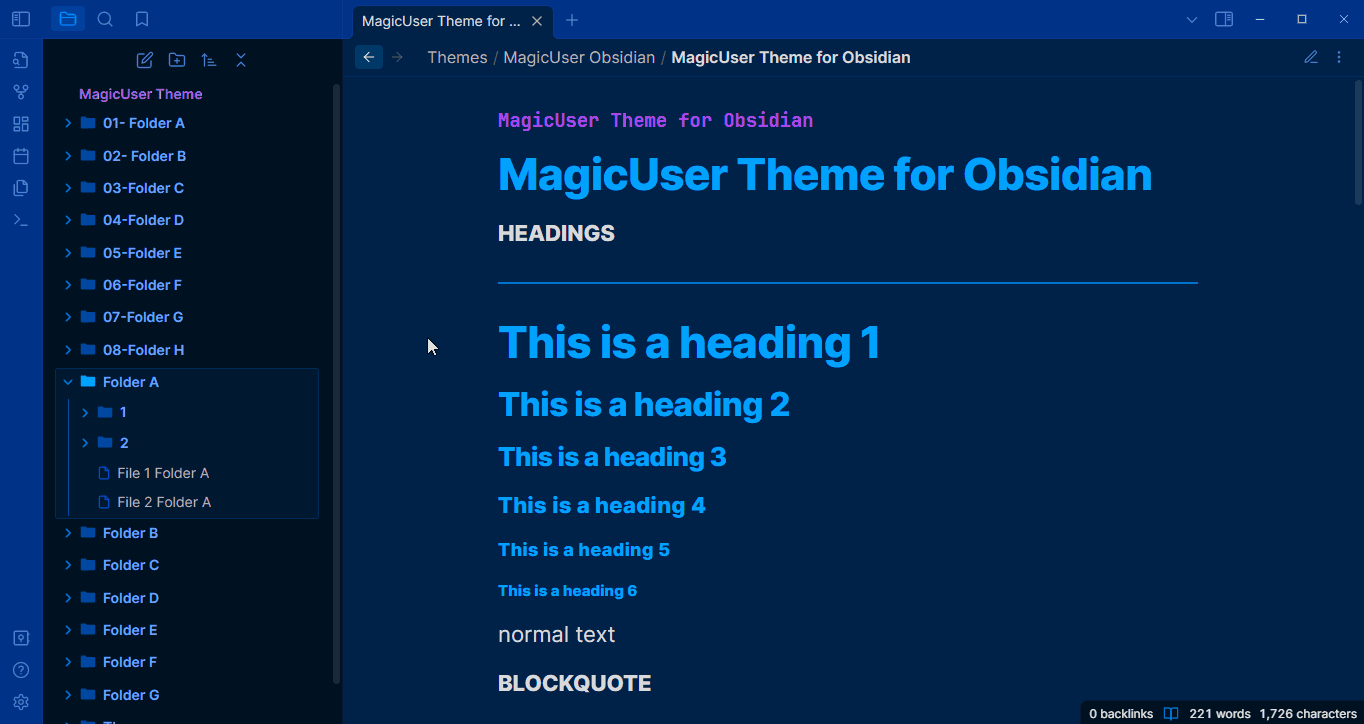
Task: Change the file explorer sort order
Action: (209, 60)
